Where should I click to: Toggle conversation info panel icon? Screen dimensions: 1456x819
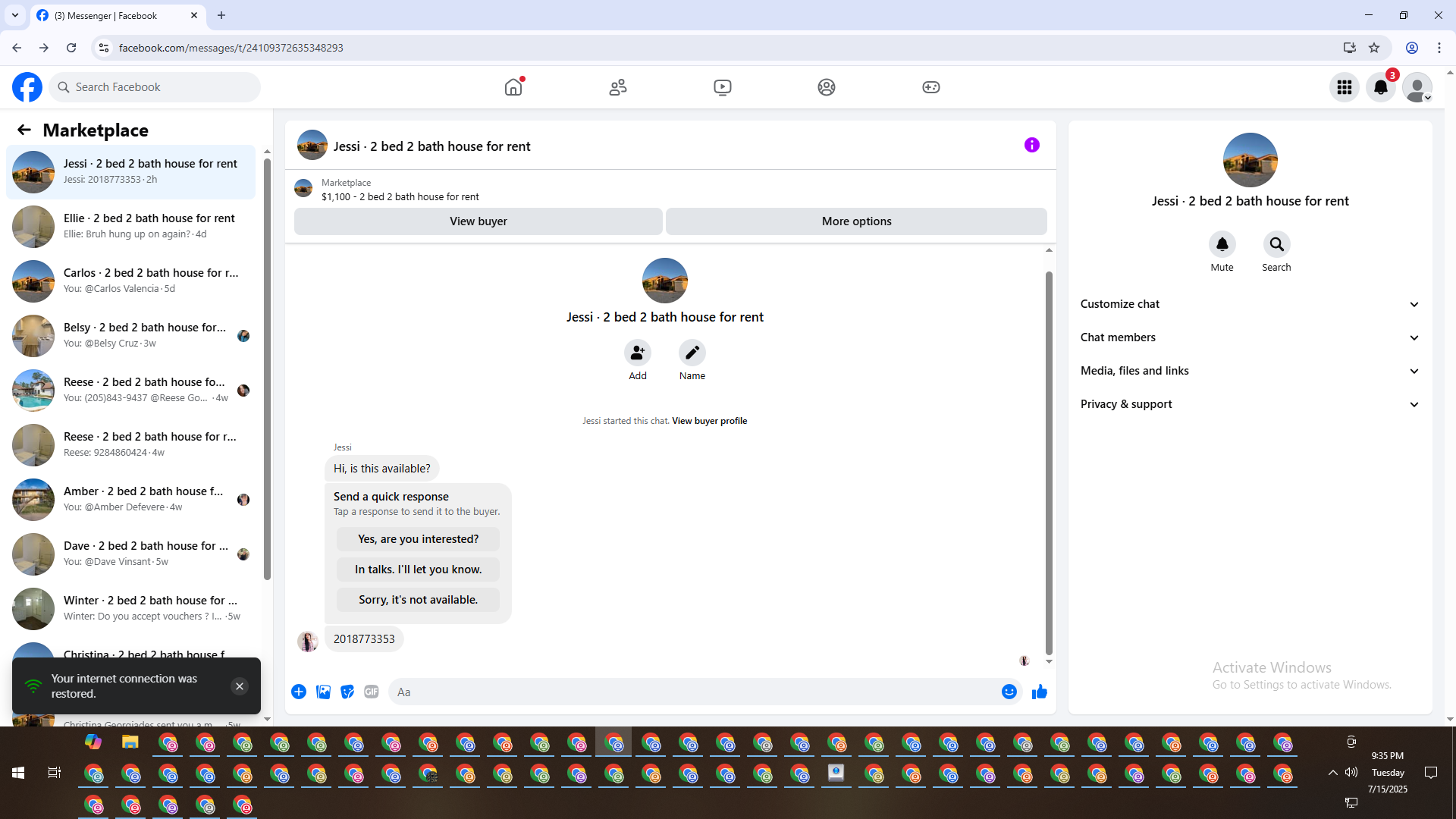tap(1031, 145)
